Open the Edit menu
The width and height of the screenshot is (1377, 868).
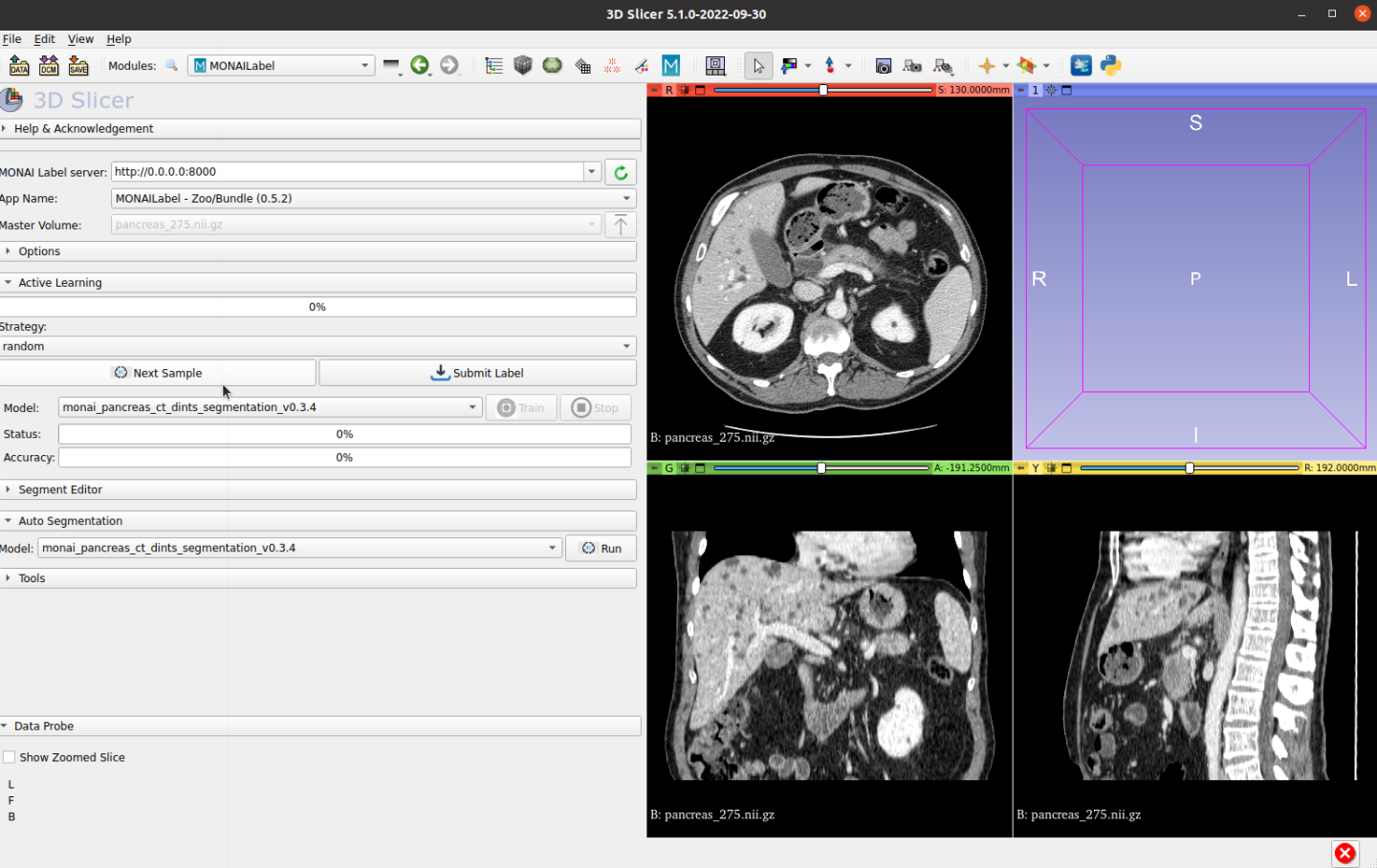[44, 39]
